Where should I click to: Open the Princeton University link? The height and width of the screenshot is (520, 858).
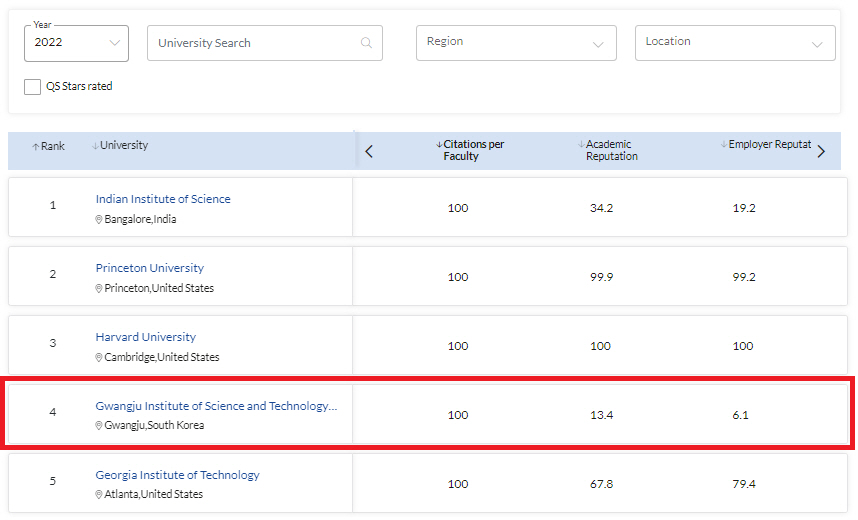(x=150, y=268)
